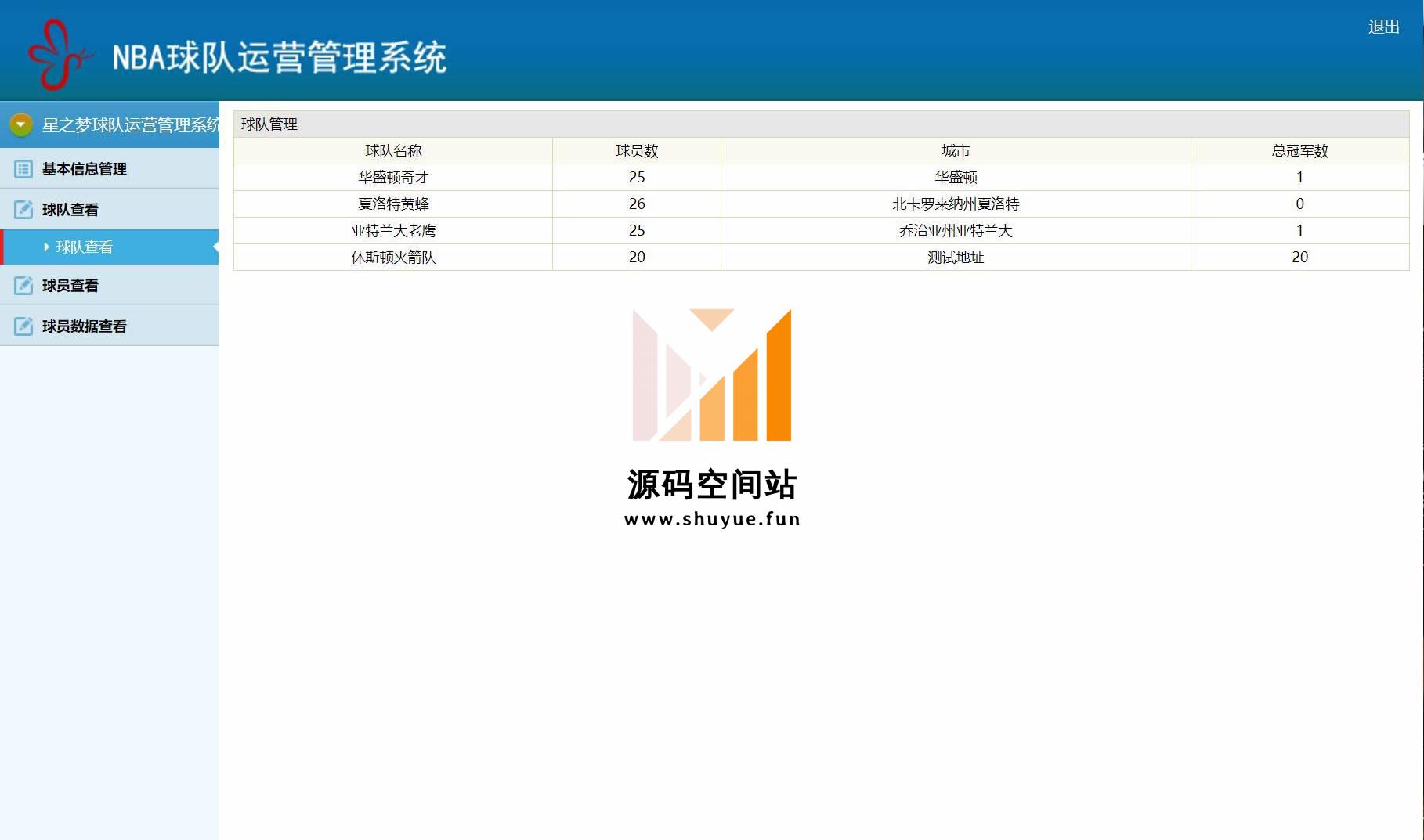Click the orange bar-chart watermark logo
Image resolution: width=1424 pixels, height=840 pixels.
[x=711, y=375]
